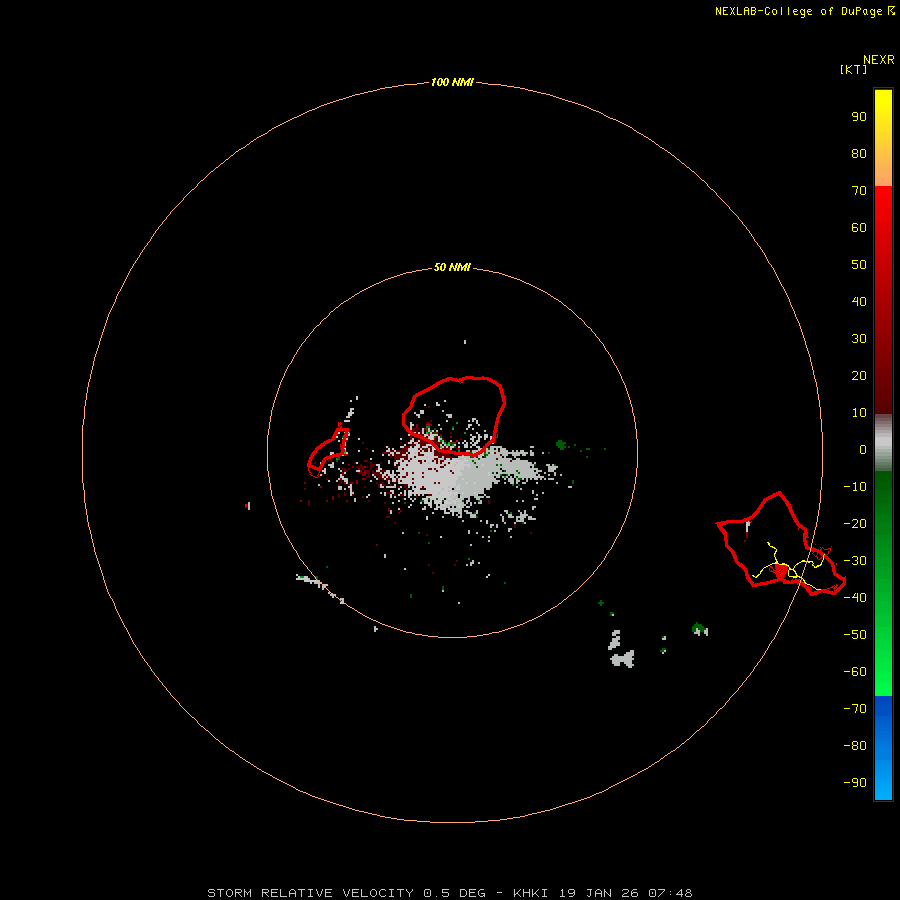Click the 60 knot legend value
This screenshot has height=900, width=900.
click(859, 228)
